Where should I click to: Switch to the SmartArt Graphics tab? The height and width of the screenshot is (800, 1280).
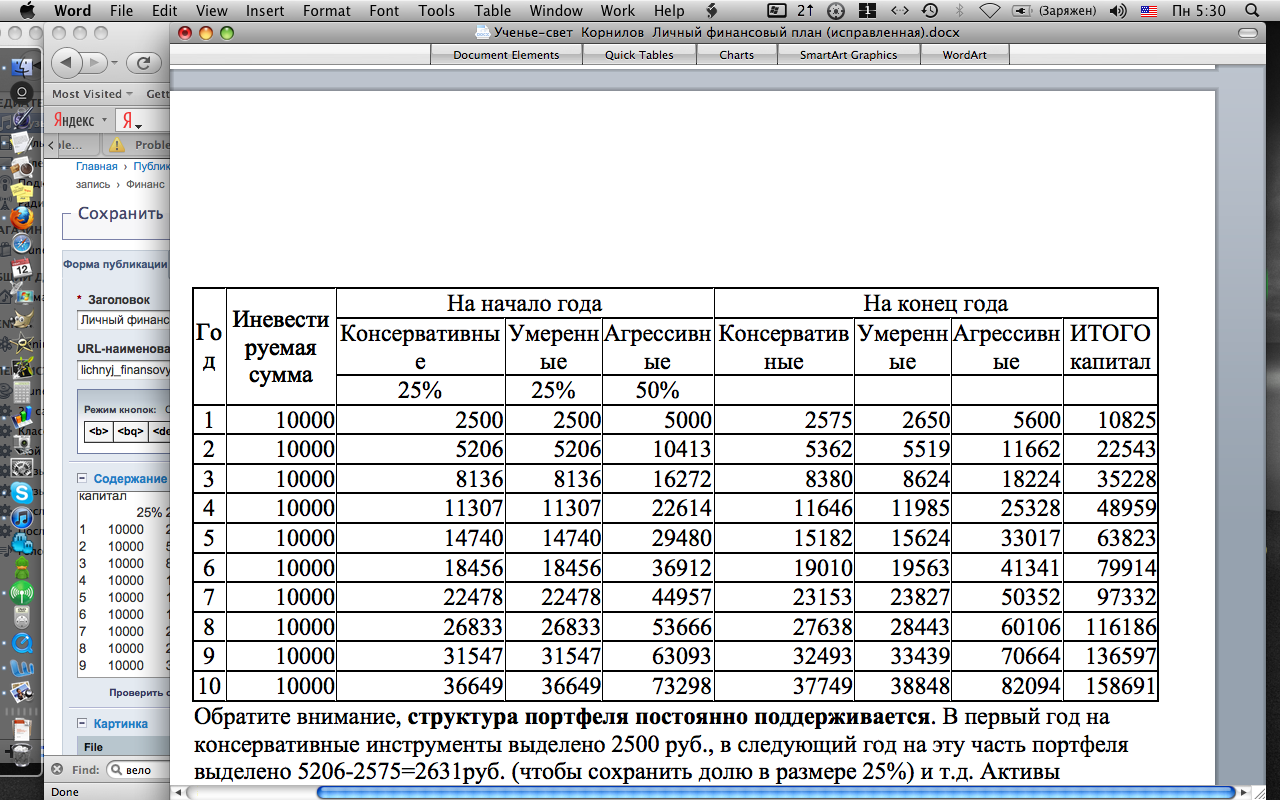coord(848,55)
